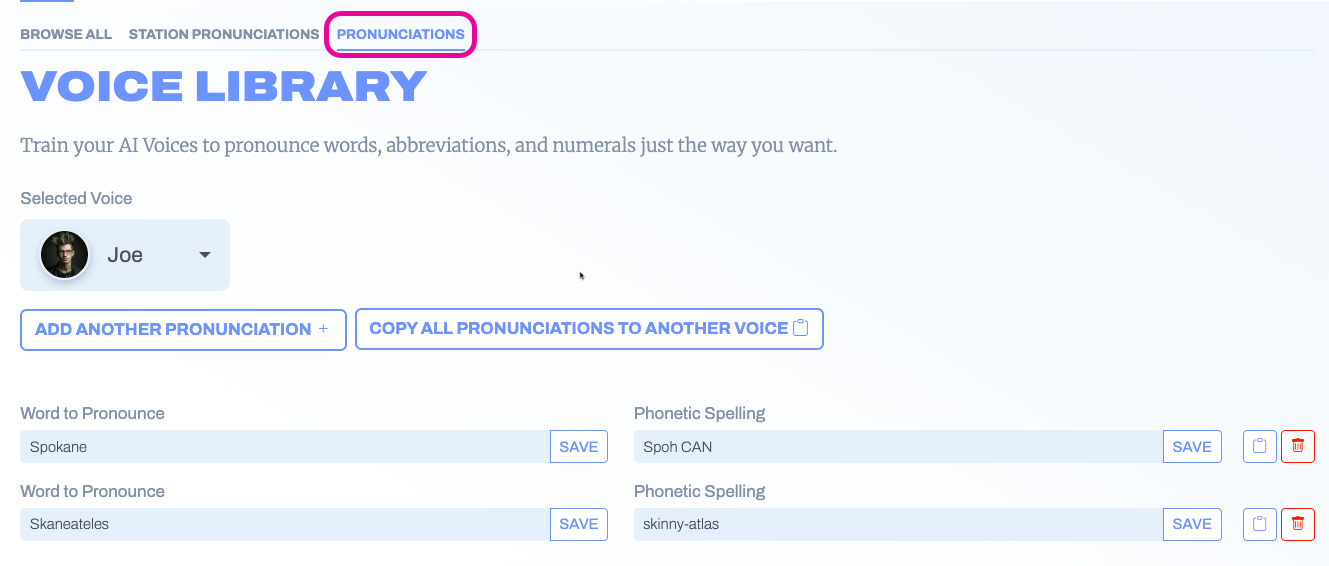Click clipboard icon on Copy All Pronunciations button
Viewport: 1329px width, 566px height.
(800, 328)
